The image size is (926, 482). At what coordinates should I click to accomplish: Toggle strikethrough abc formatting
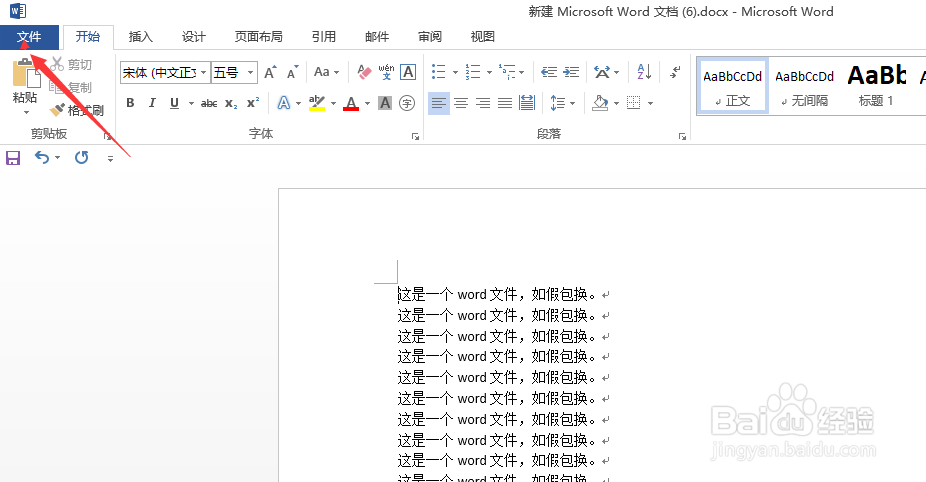pos(209,103)
